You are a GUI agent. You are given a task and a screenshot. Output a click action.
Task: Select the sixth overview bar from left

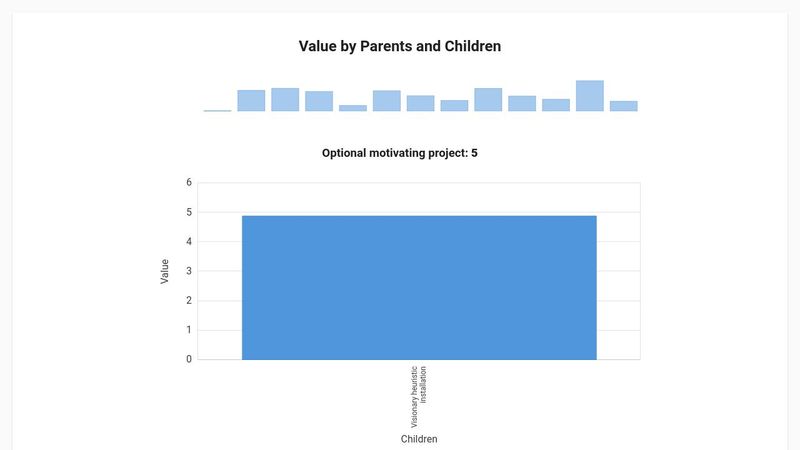pyautogui.click(x=387, y=101)
